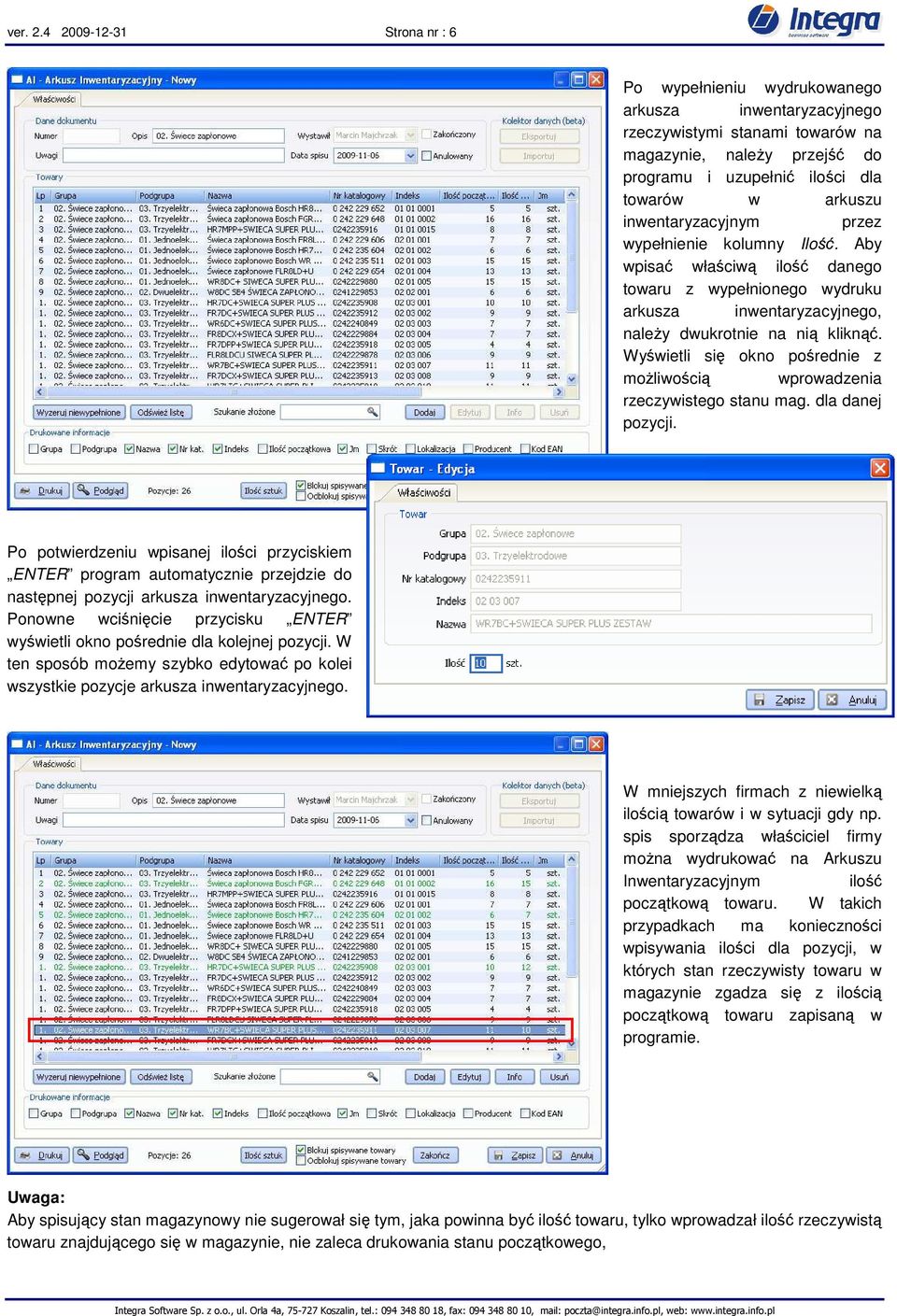897x1316 pixels.
Task: Sort by Indeks column header in lower window
Action: [415, 861]
